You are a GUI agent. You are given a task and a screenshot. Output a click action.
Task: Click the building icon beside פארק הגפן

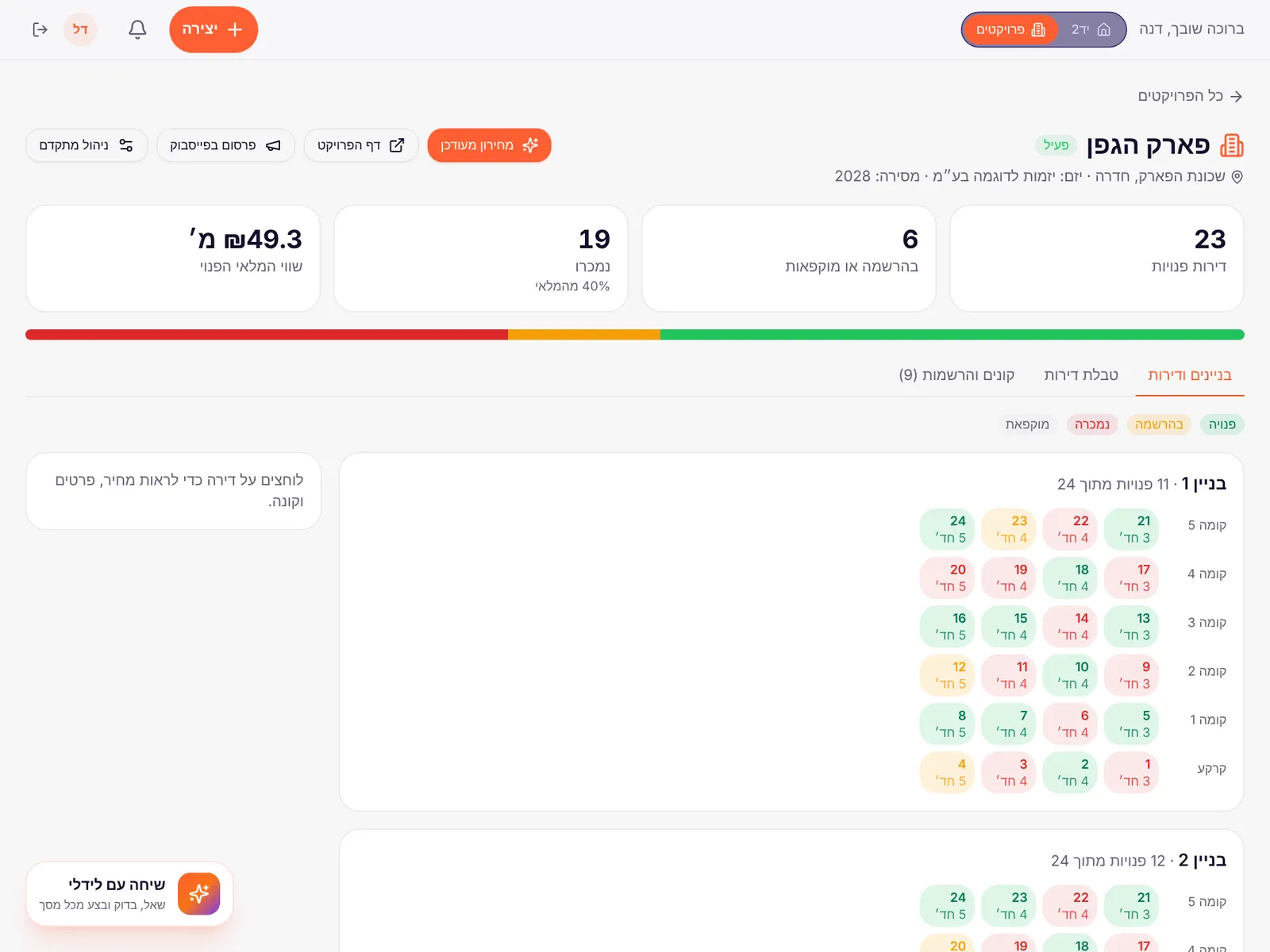(1232, 145)
